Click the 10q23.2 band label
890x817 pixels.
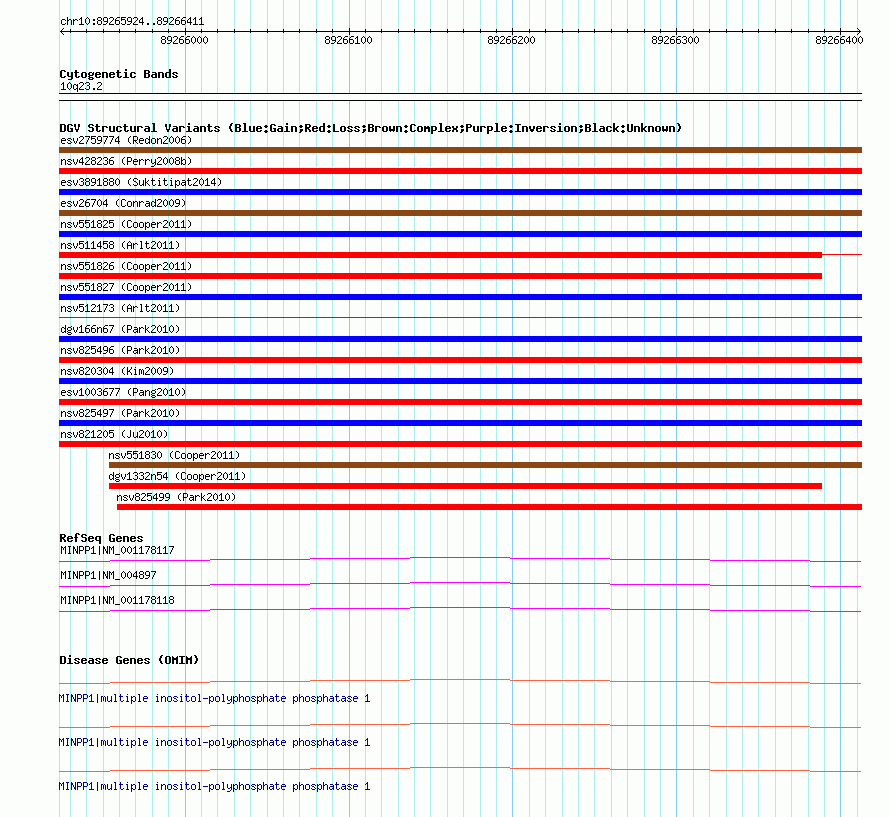pyautogui.click(x=81, y=86)
